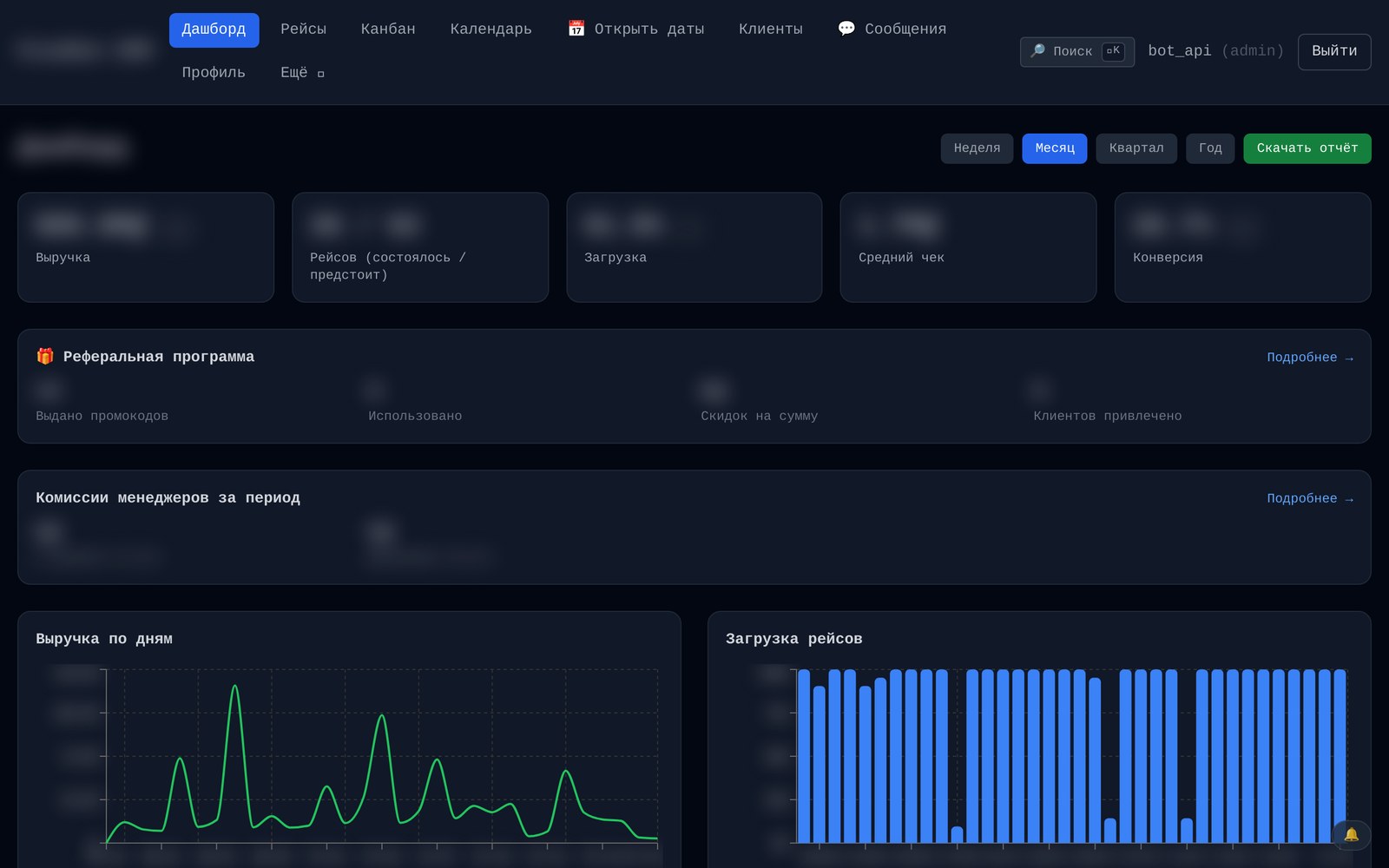Image resolution: width=1389 pixels, height=868 pixels.
Task: Open the Рейсы tab
Action: pyautogui.click(x=303, y=30)
